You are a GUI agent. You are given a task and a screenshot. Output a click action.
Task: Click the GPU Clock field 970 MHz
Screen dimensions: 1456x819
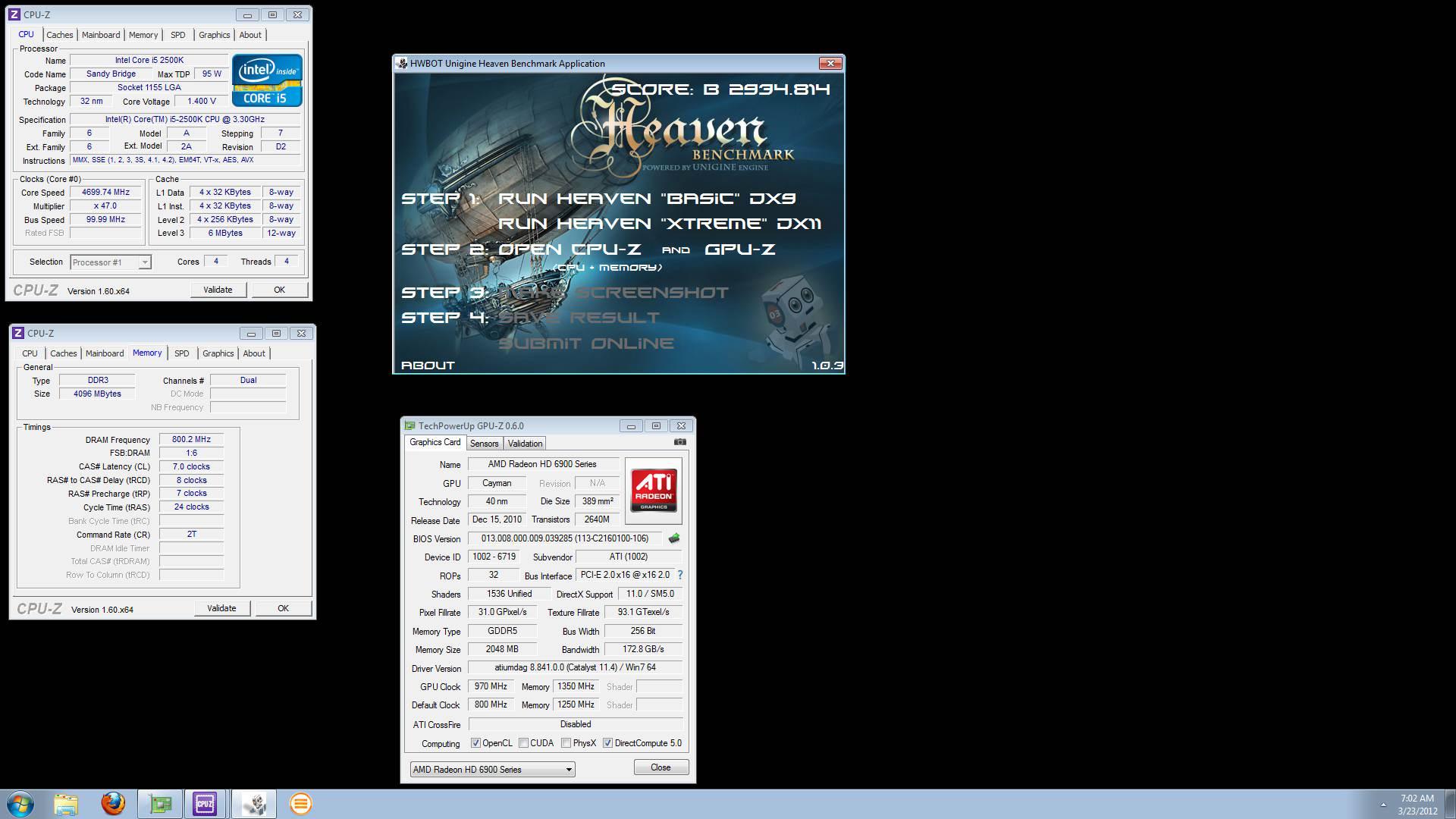(491, 687)
